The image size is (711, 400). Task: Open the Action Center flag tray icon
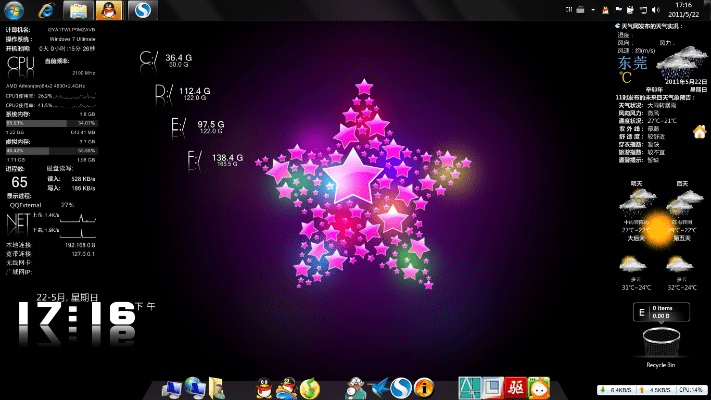[x=618, y=10]
